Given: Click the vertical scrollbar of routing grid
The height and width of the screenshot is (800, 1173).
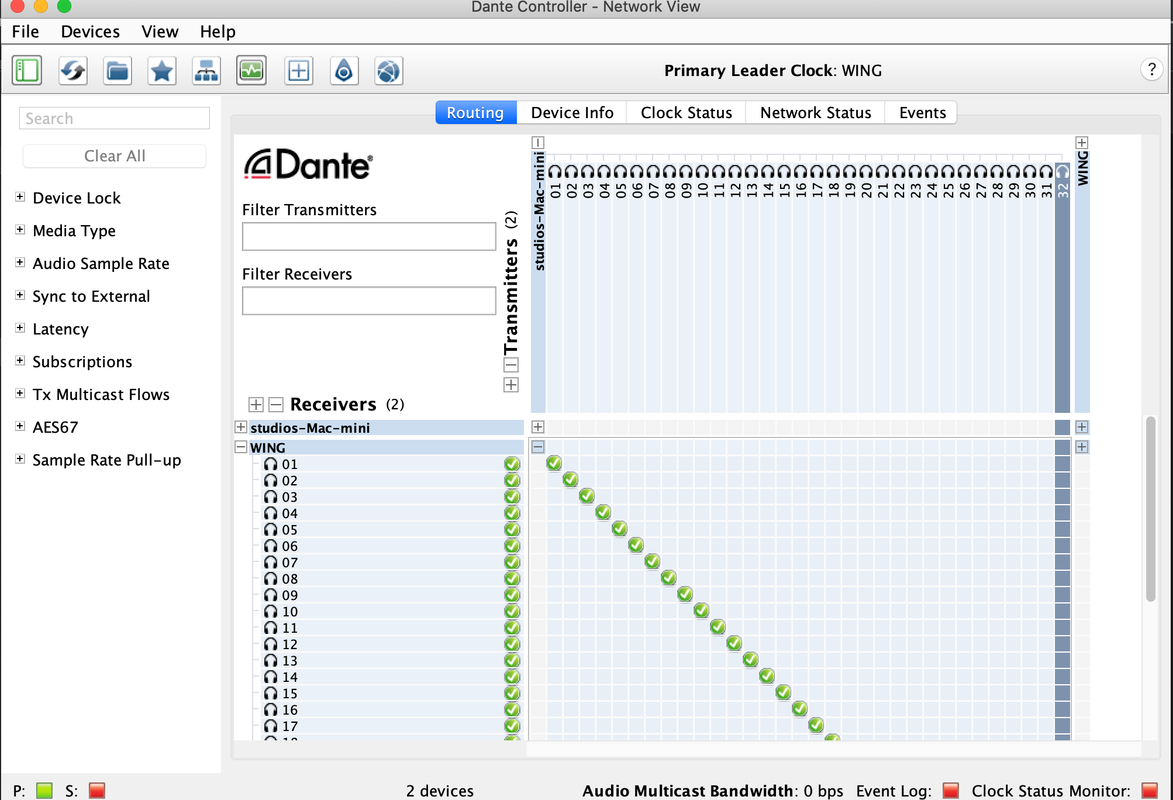Looking at the screenshot, I should click(1151, 509).
